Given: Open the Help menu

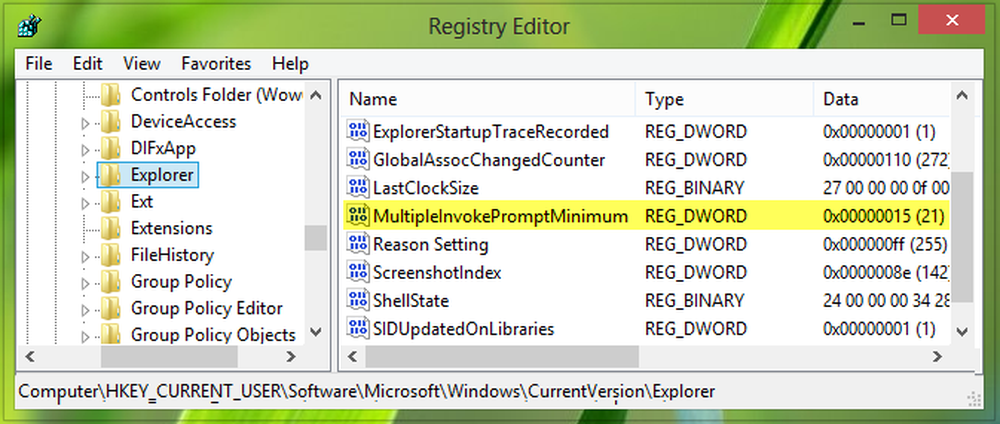Looking at the screenshot, I should 290,64.
